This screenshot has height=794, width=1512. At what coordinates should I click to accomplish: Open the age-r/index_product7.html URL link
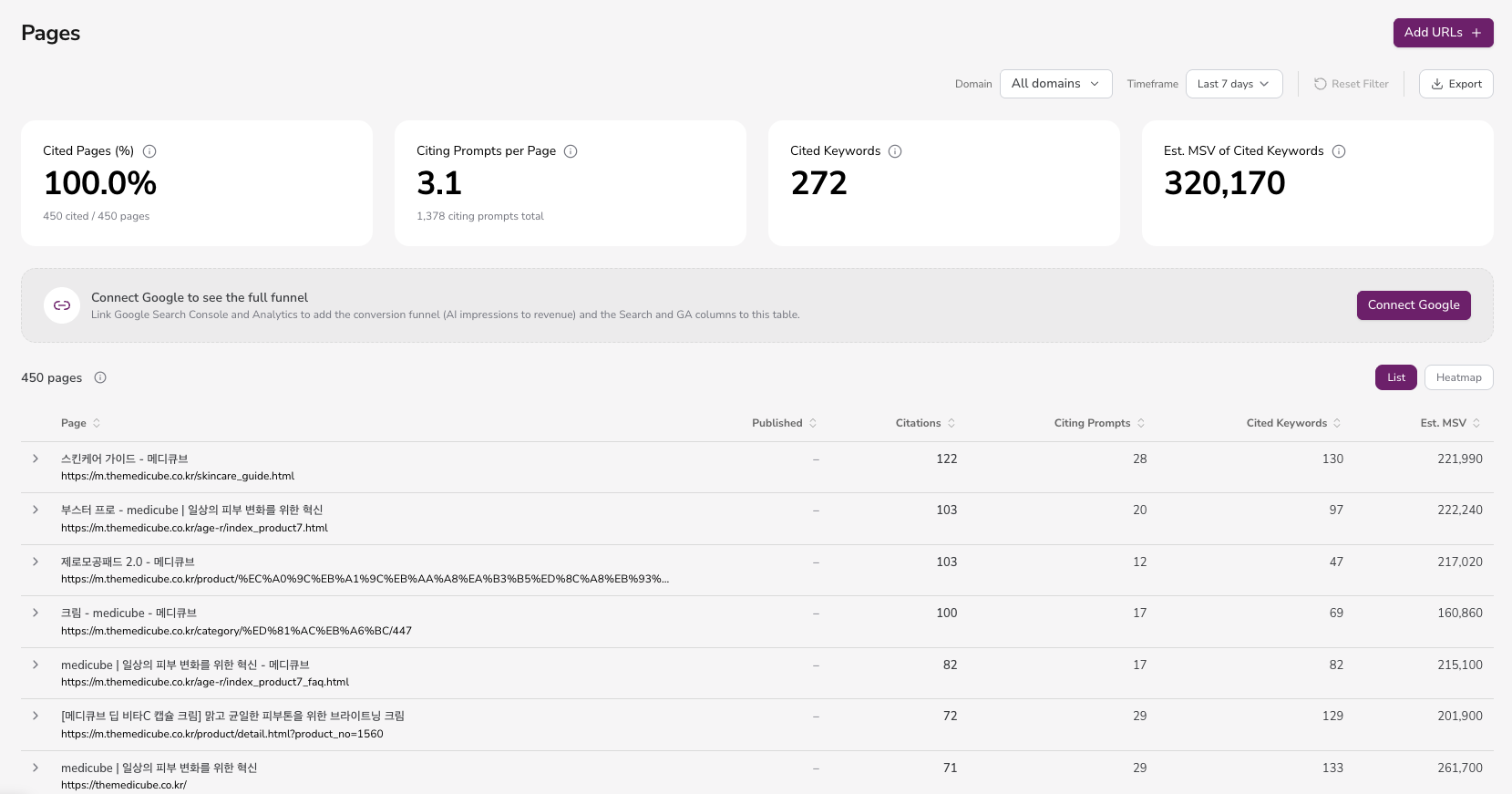tap(194, 528)
